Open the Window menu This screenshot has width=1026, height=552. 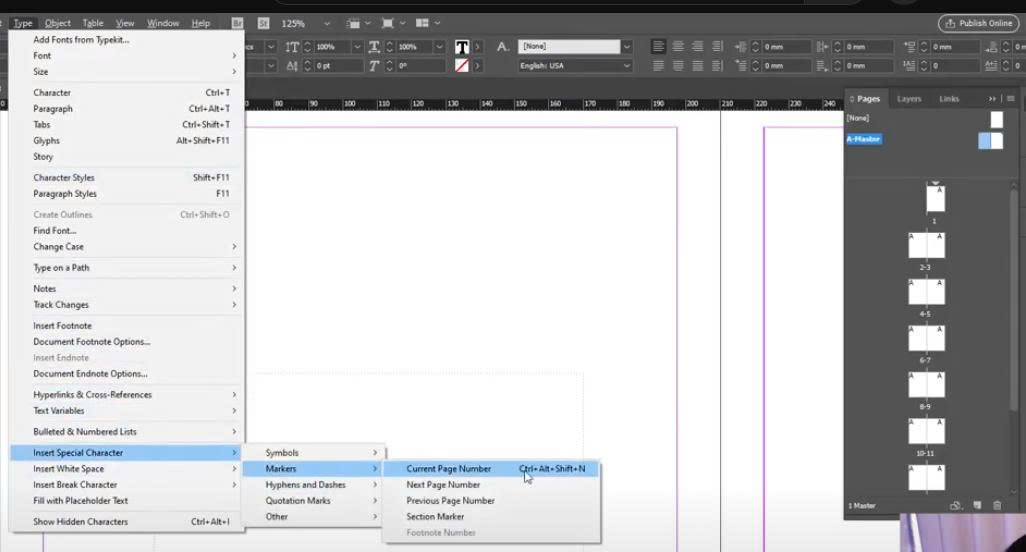click(163, 23)
